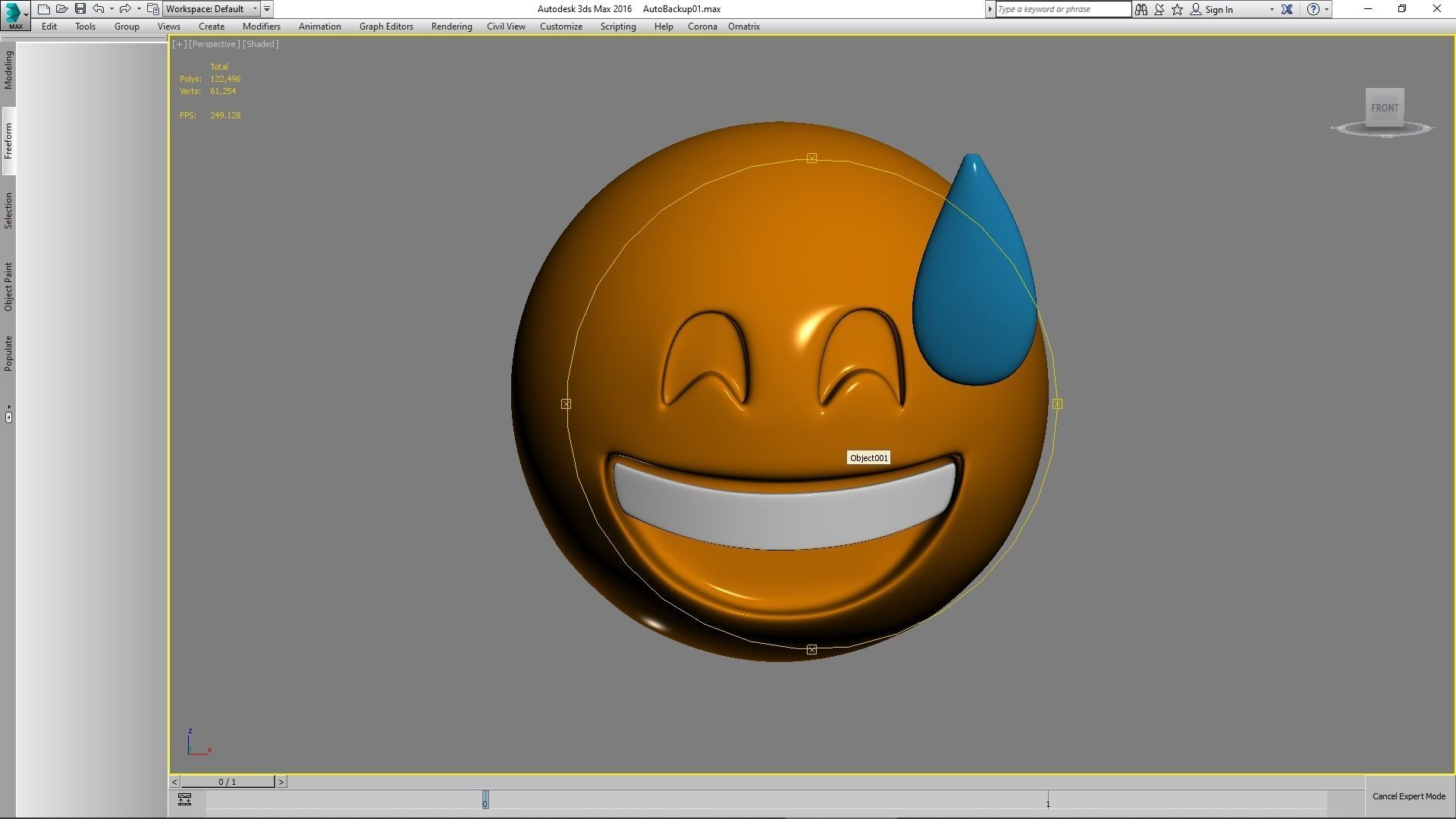
Task: Open the 3ds Max application menu
Action: [x=15, y=15]
